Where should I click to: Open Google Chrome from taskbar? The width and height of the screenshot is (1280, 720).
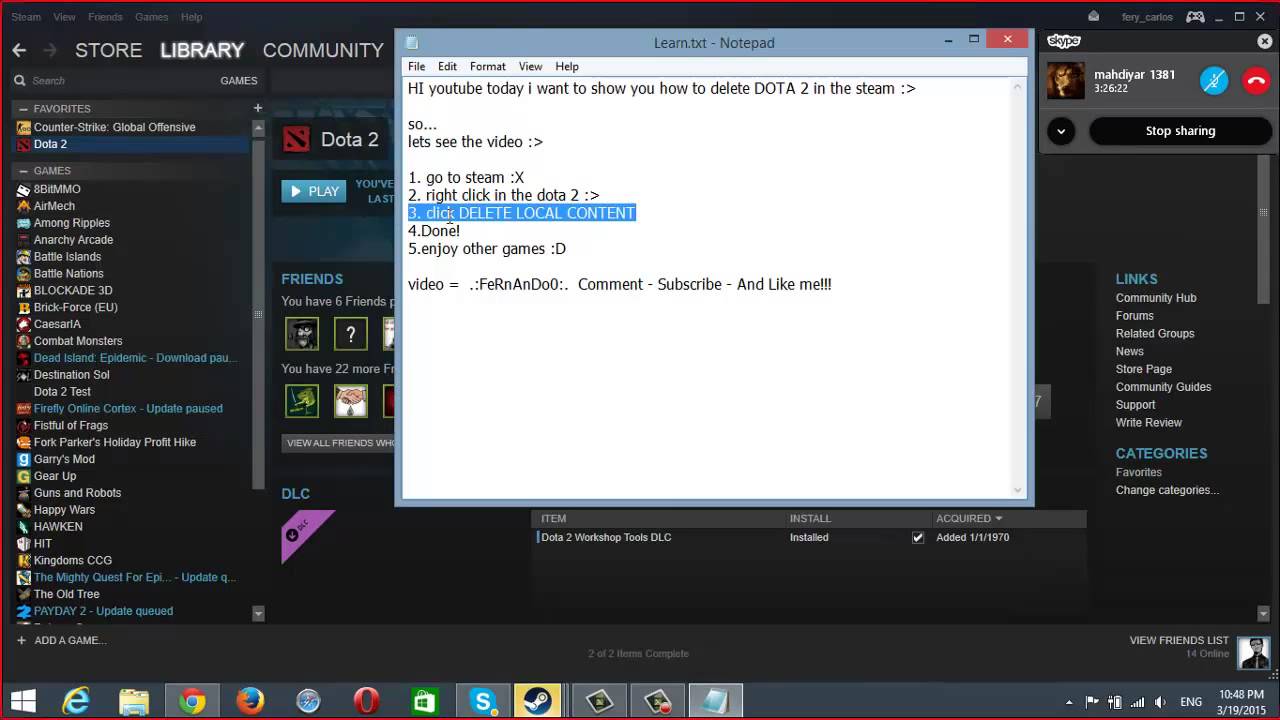click(x=192, y=702)
